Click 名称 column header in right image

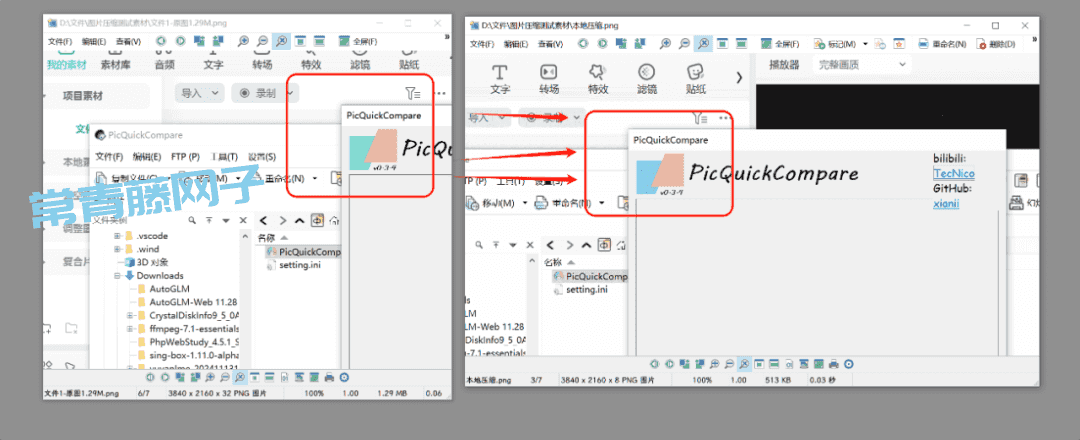554,262
